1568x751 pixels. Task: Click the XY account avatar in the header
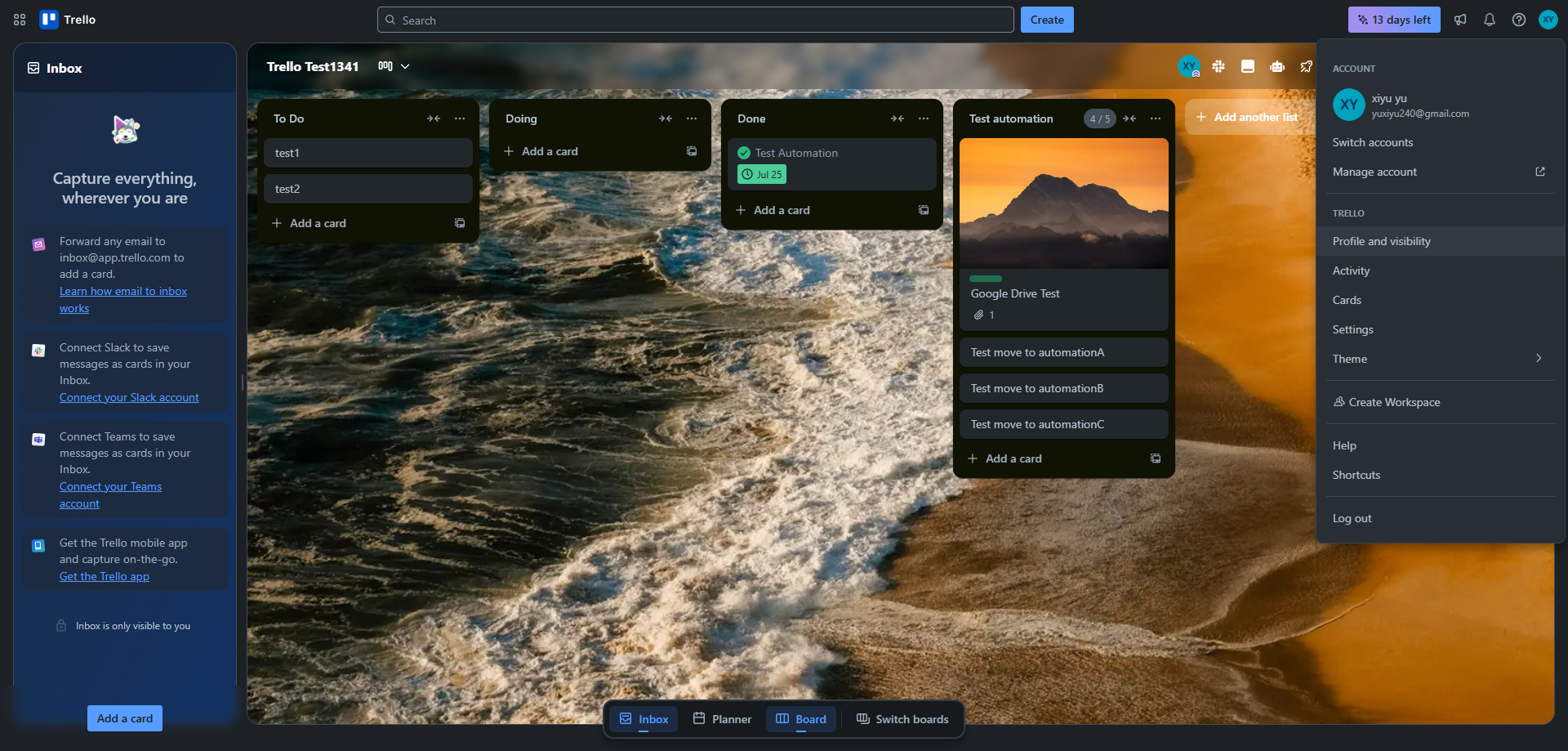[1548, 20]
